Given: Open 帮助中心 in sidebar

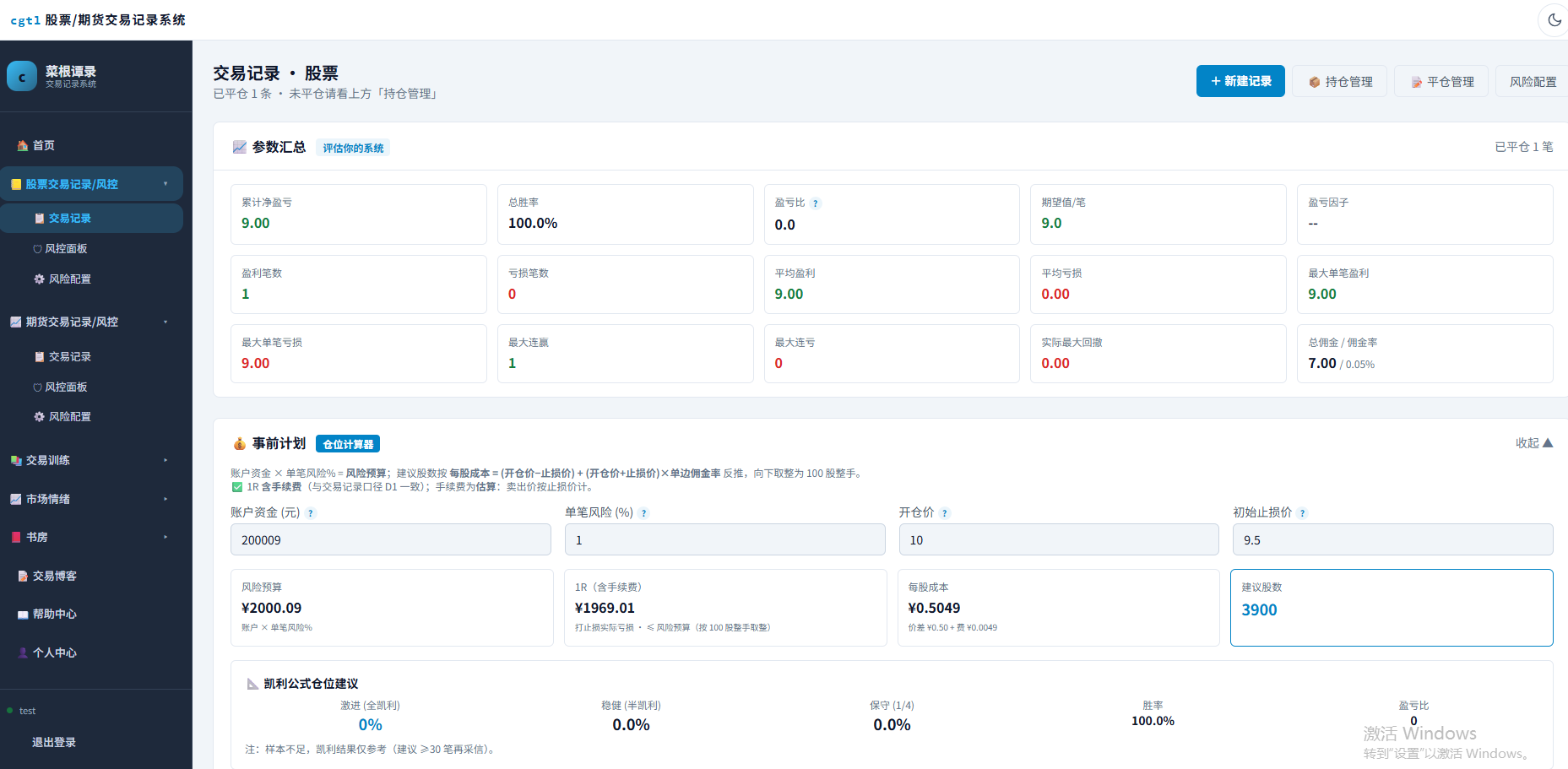Looking at the screenshot, I should coord(91,614).
